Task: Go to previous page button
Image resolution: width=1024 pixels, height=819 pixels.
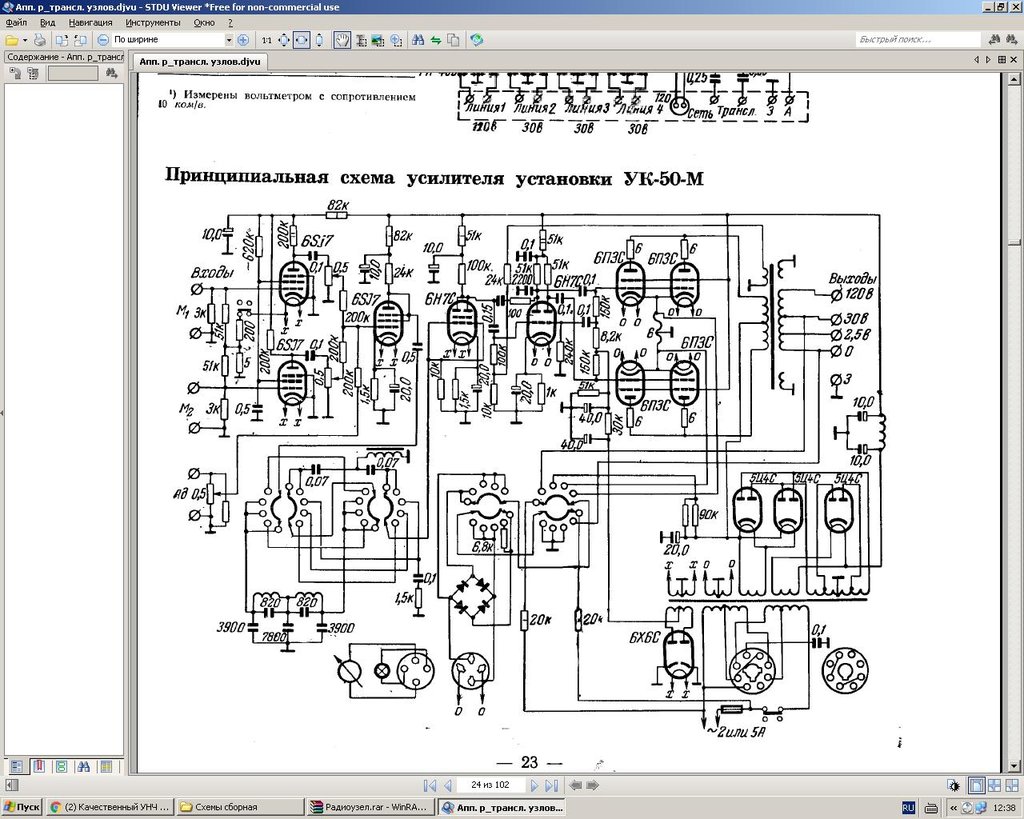Action: (448, 786)
